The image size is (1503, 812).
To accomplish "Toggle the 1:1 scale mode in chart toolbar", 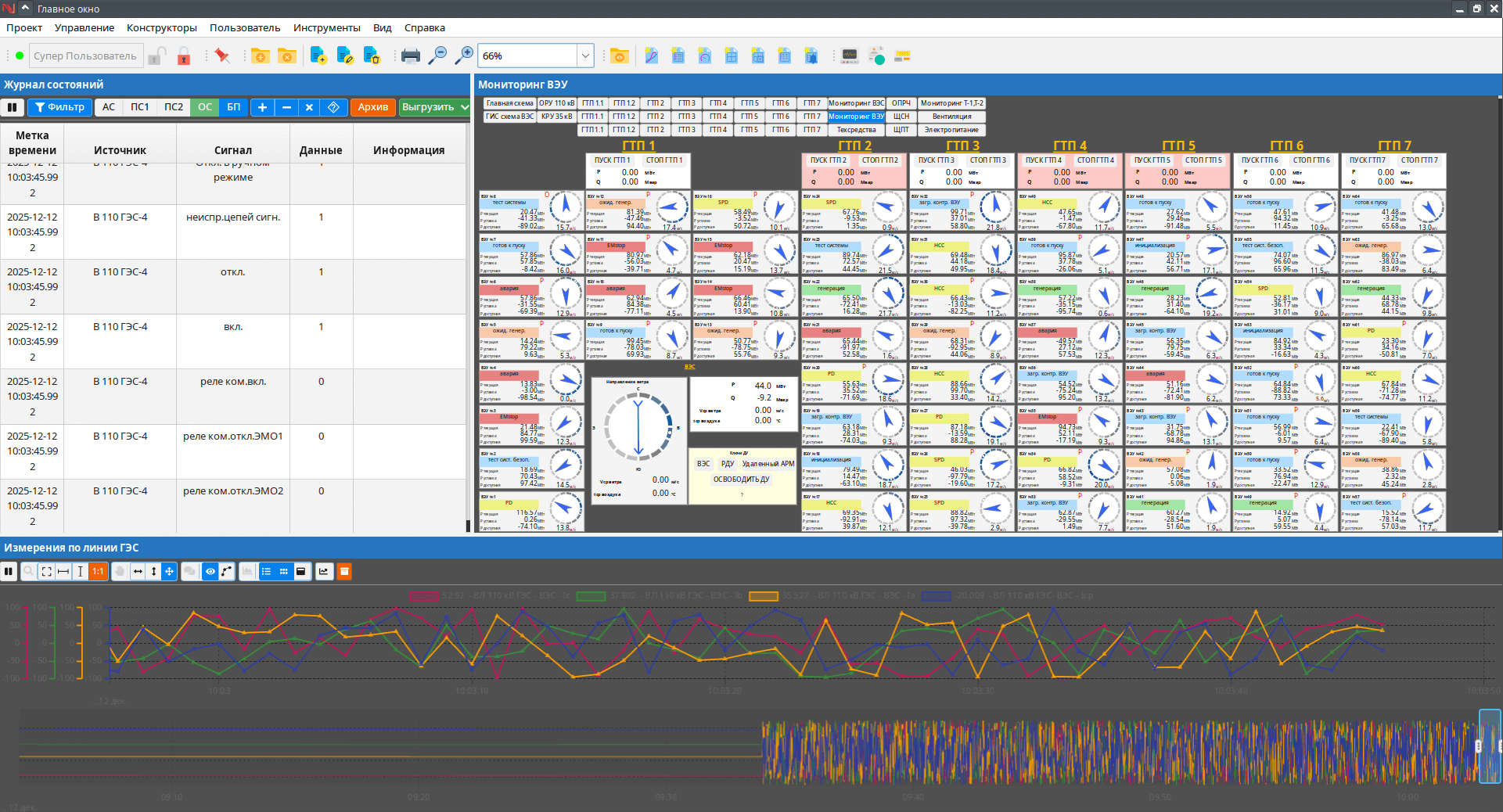I will 97,572.
